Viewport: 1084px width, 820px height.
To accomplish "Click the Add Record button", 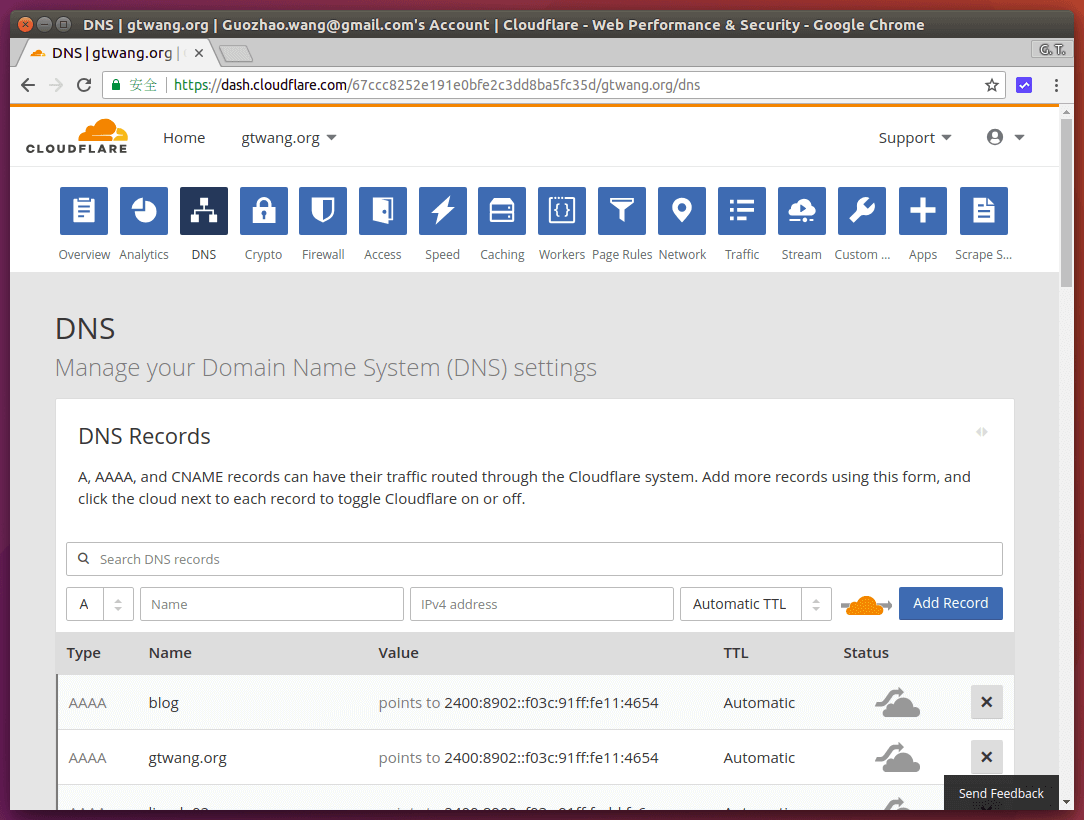I will 950,603.
